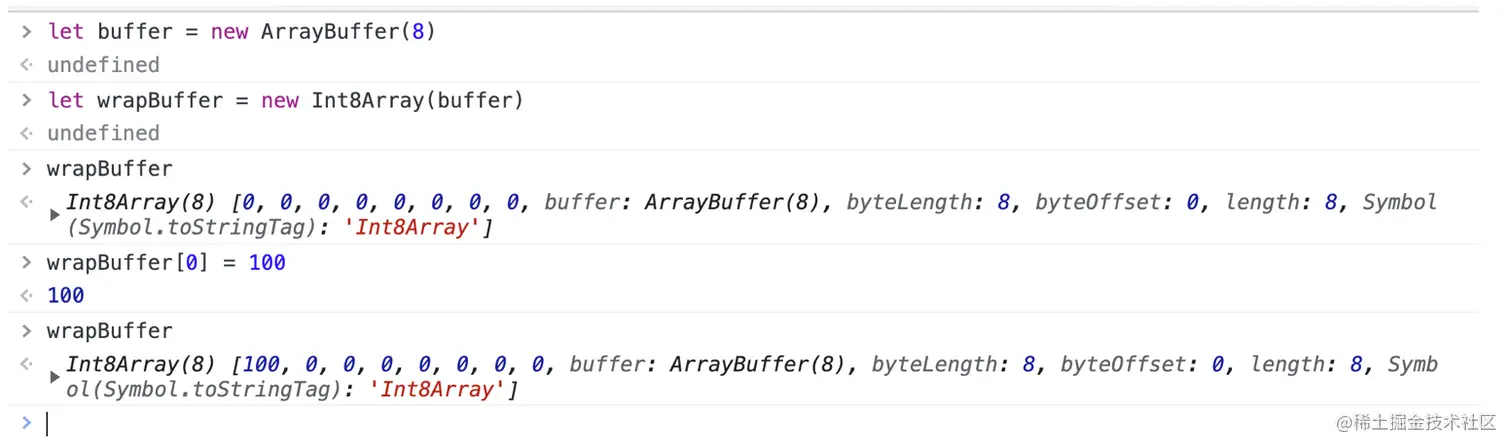This screenshot has height=448, width=1512.
Task: Click 'buffer: ArrayBuffer(8)' in second array output
Action: [713, 365]
